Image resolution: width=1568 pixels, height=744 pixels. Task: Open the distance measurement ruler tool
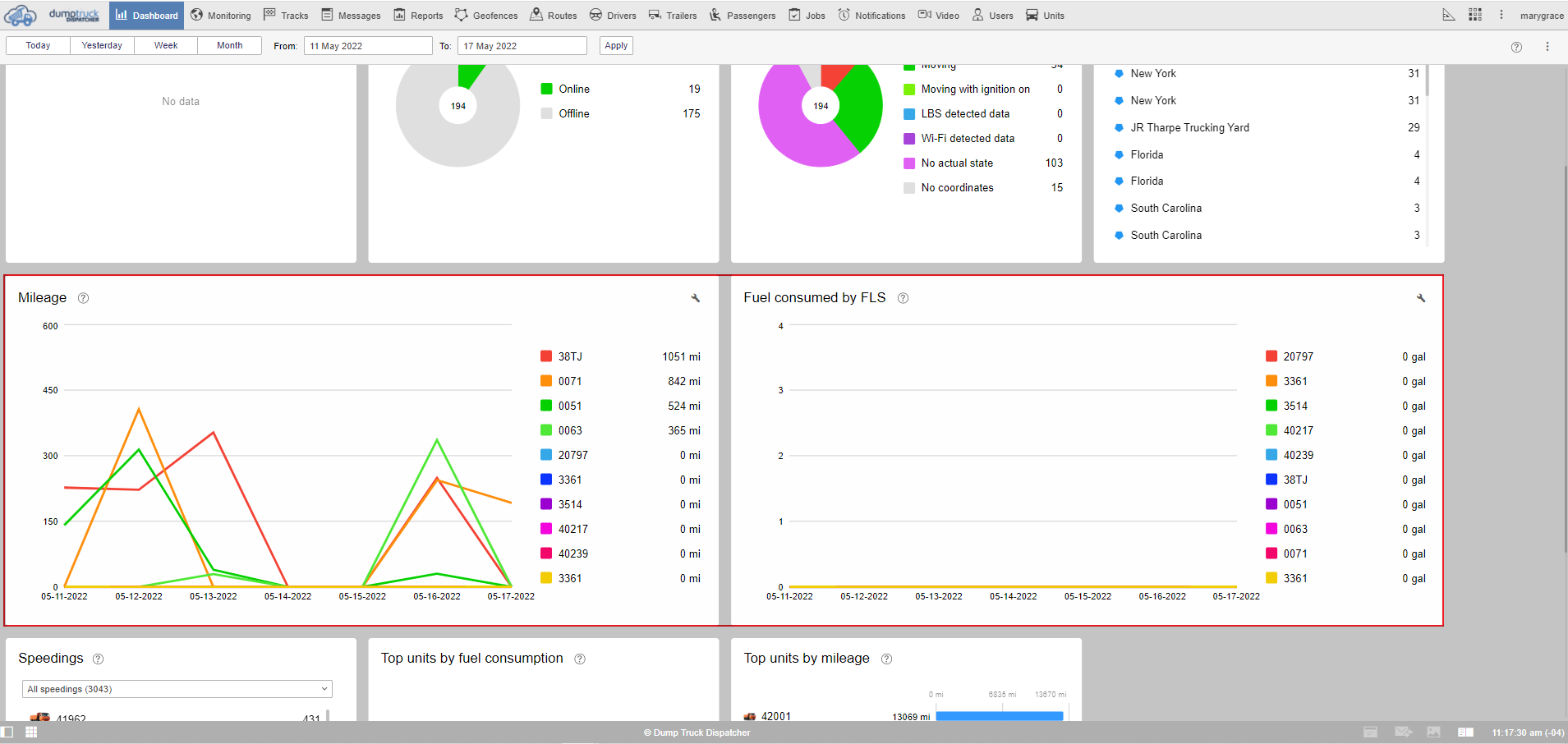[x=1449, y=15]
